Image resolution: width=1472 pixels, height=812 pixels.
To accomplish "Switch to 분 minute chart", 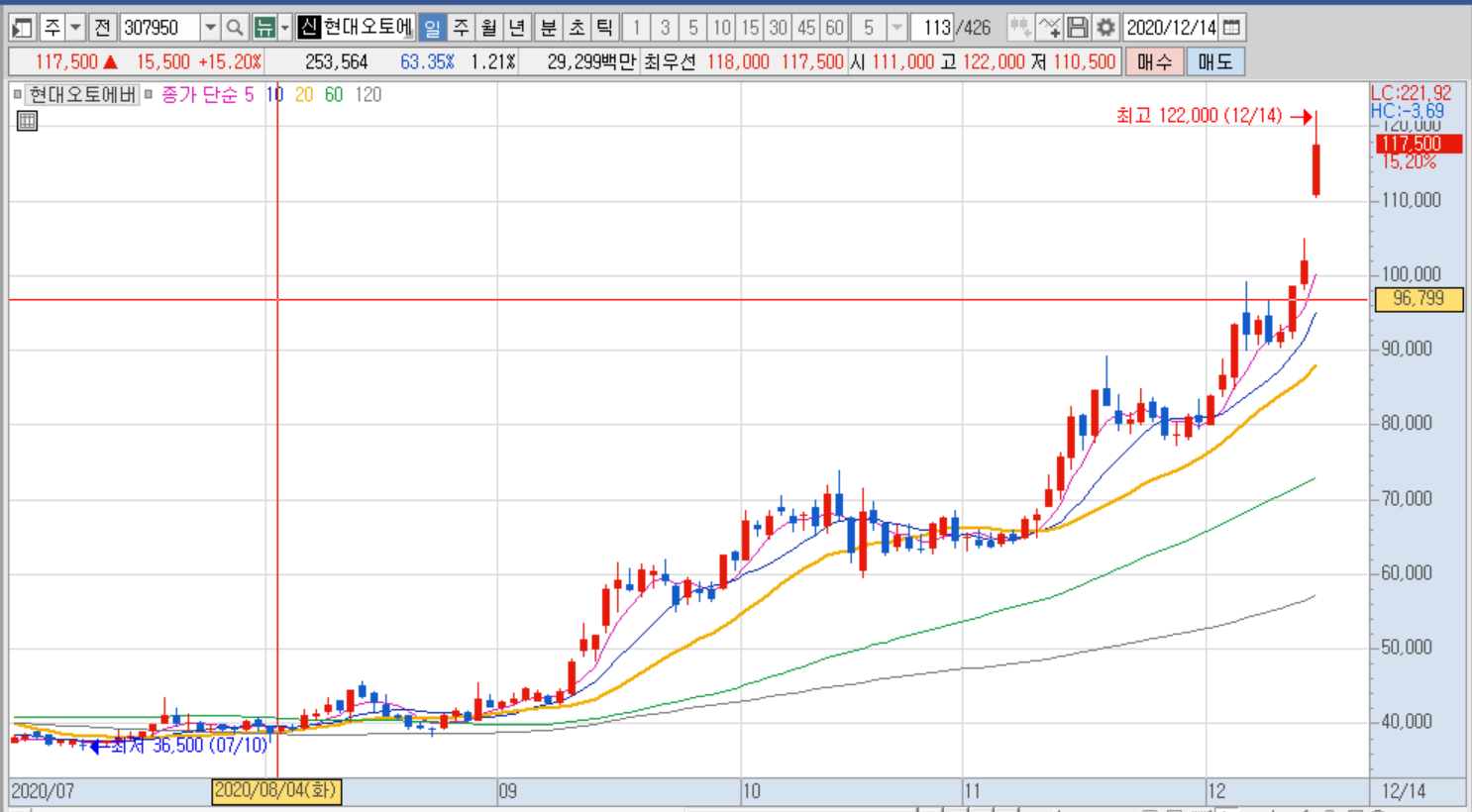I will 549,28.
